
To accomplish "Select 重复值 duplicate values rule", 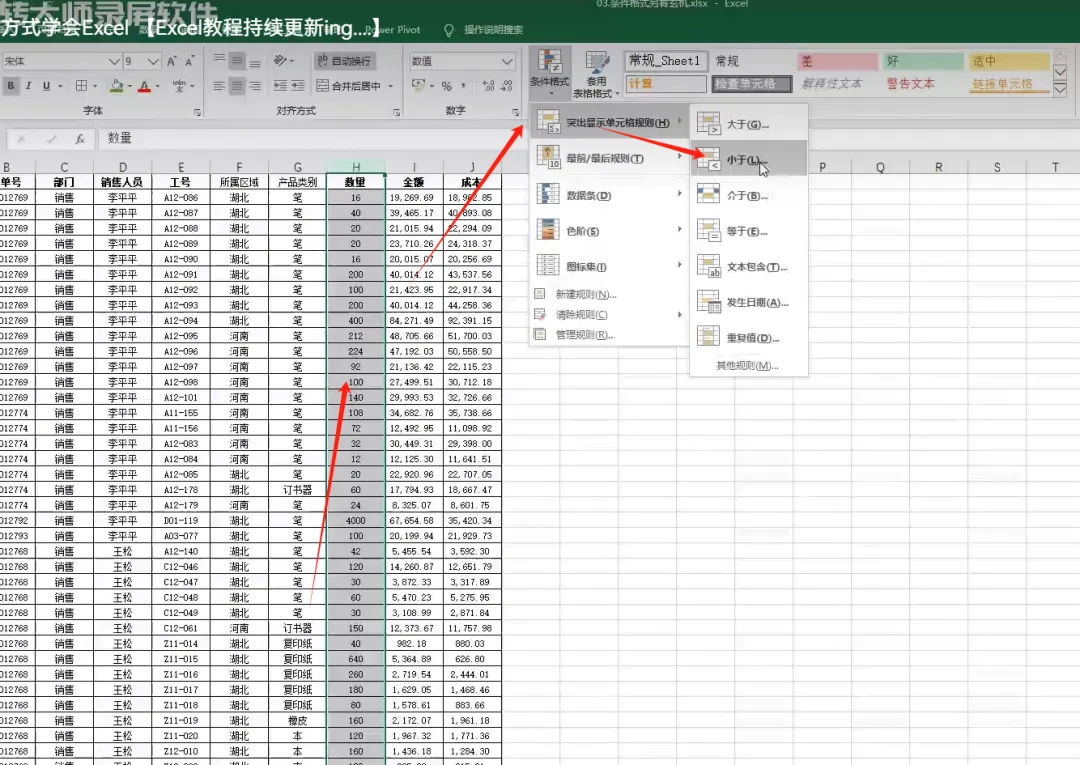I will pyautogui.click(x=749, y=338).
